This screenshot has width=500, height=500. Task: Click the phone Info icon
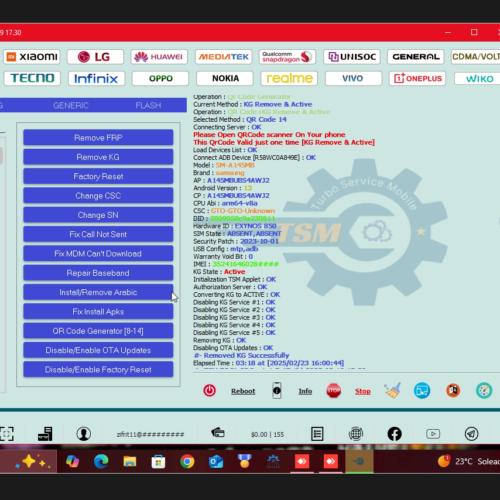pyautogui.click(x=277, y=390)
